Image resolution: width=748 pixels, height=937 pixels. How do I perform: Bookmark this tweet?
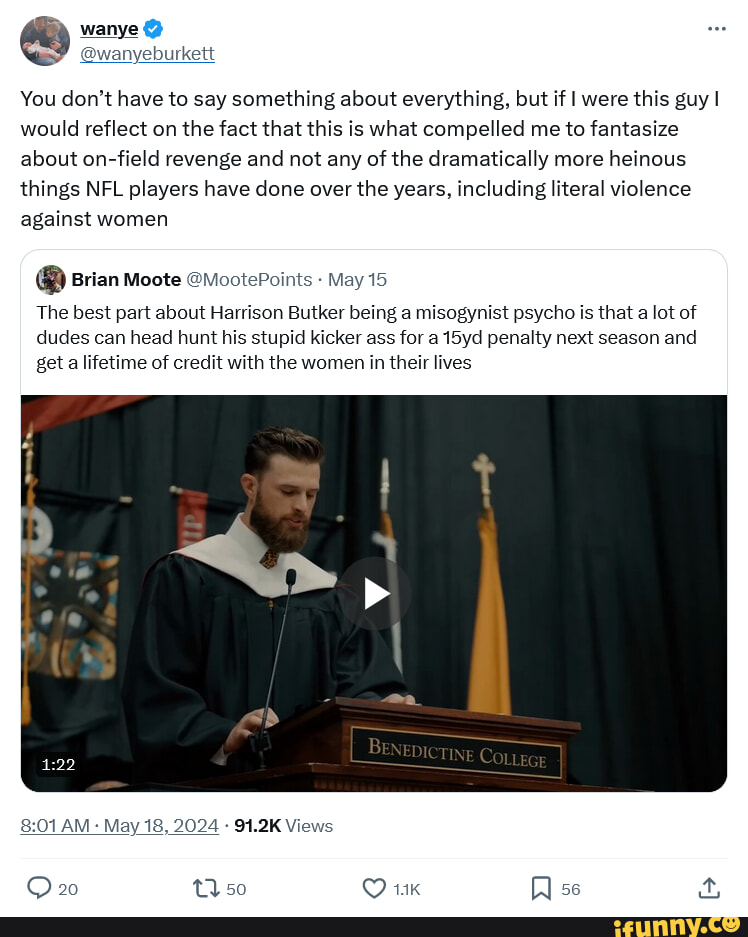click(x=540, y=888)
